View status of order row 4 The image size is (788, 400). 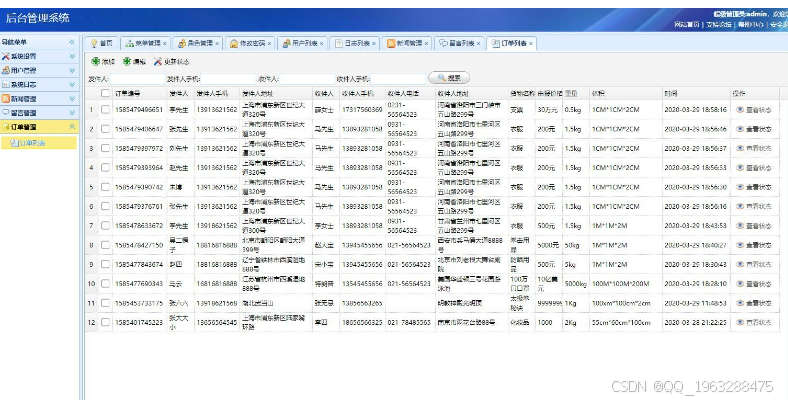753,168
